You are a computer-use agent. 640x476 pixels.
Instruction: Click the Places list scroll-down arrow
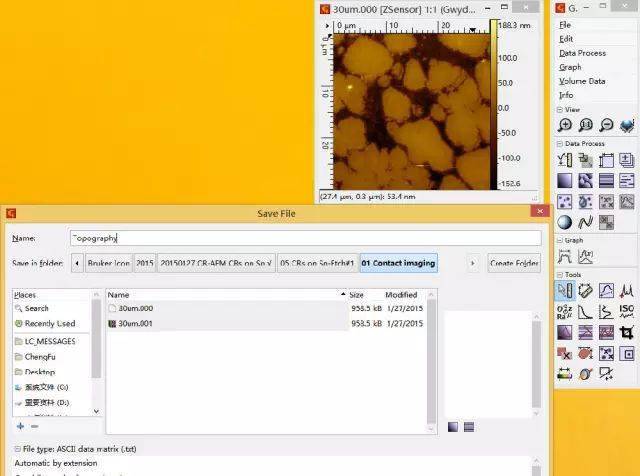click(96, 411)
